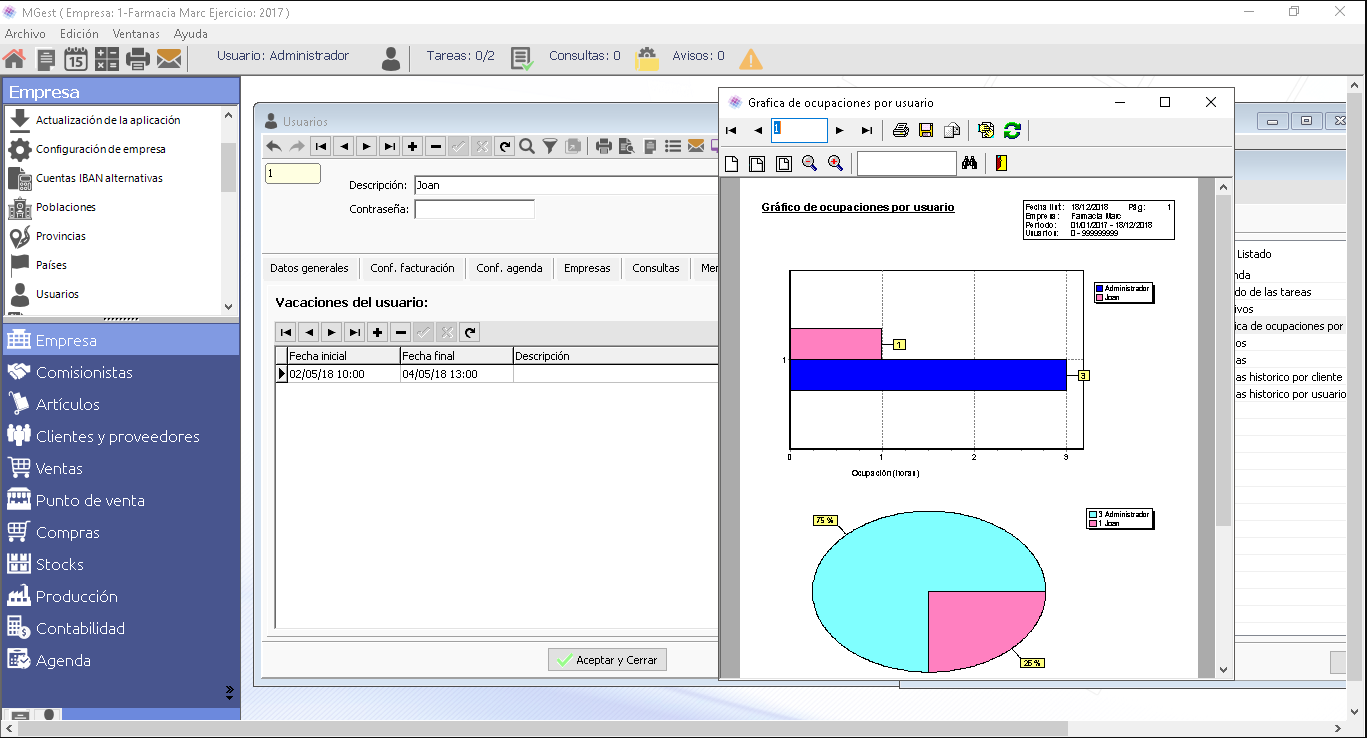Image resolution: width=1367 pixels, height=738 pixels.
Task: Switch to Consultas tab
Action: coord(656,268)
